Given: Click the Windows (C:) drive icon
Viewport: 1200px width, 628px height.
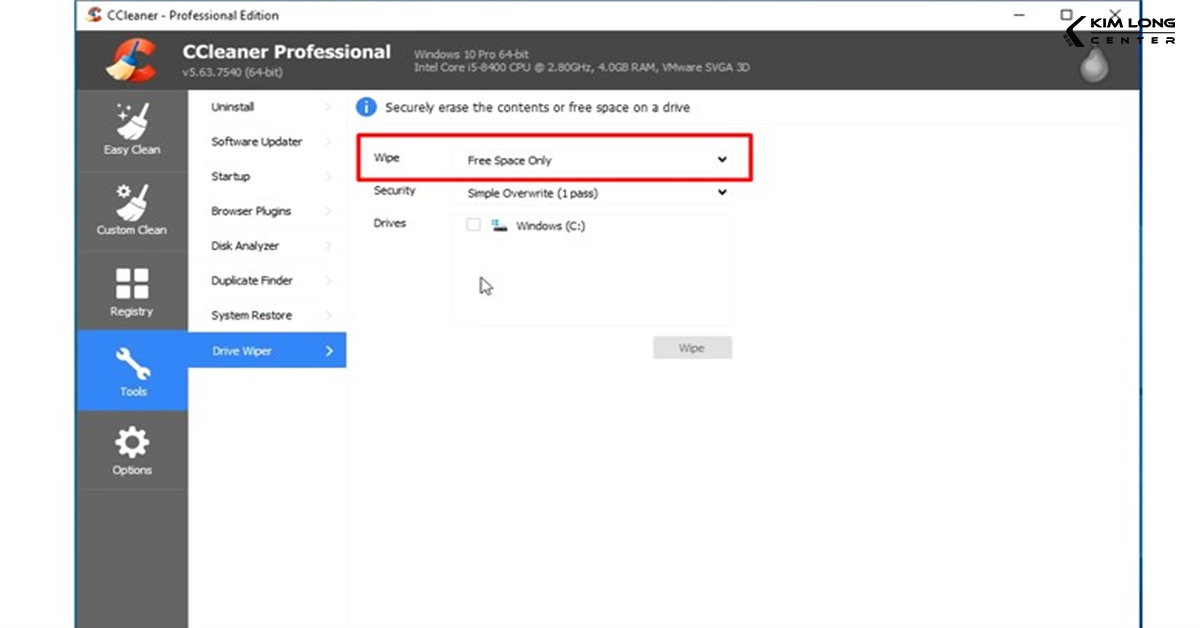Looking at the screenshot, I should [499, 226].
